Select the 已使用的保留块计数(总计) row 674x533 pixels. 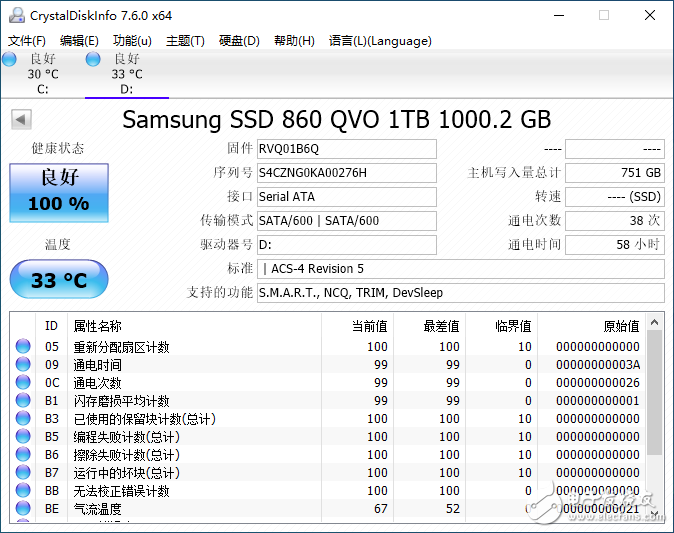(x=328, y=419)
